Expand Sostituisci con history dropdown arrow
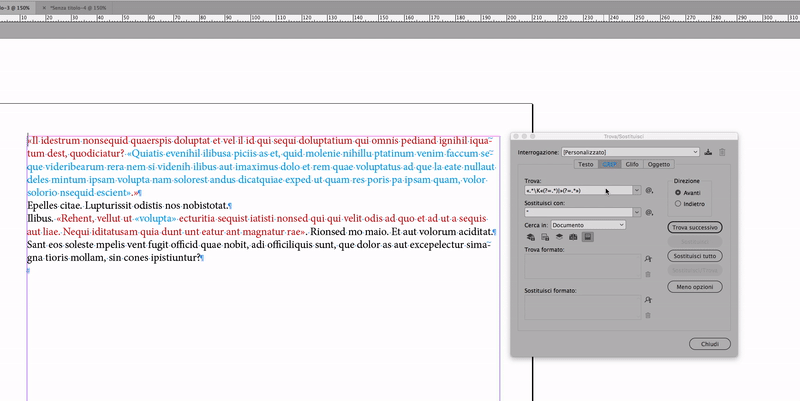This screenshot has width=800, height=401. (637, 212)
